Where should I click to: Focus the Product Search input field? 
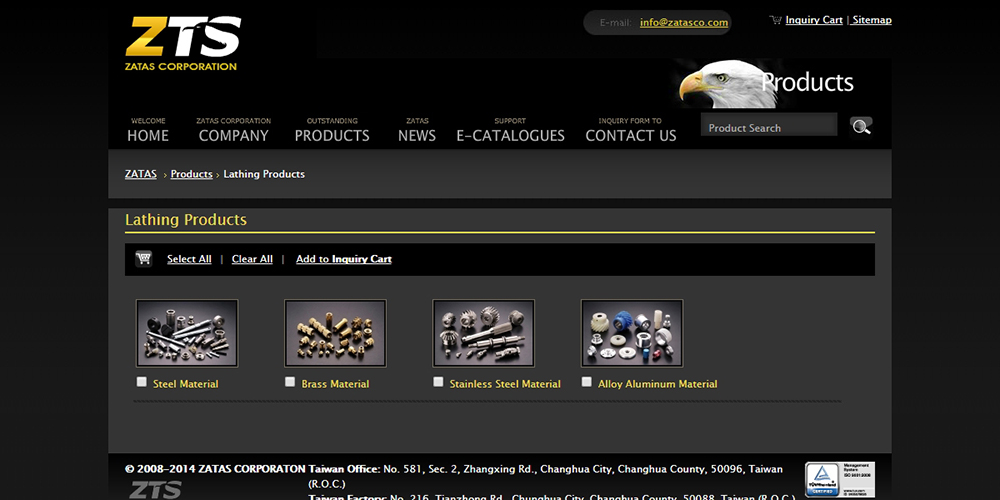769,125
